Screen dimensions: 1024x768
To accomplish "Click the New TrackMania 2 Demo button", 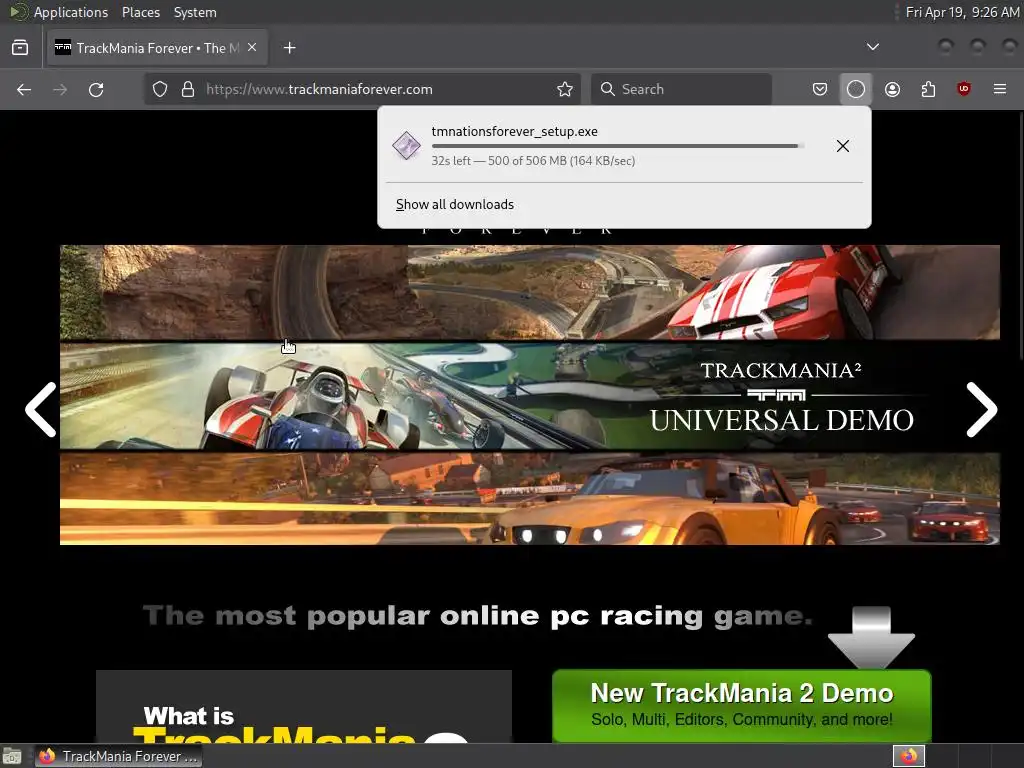I will click(x=741, y=705).
